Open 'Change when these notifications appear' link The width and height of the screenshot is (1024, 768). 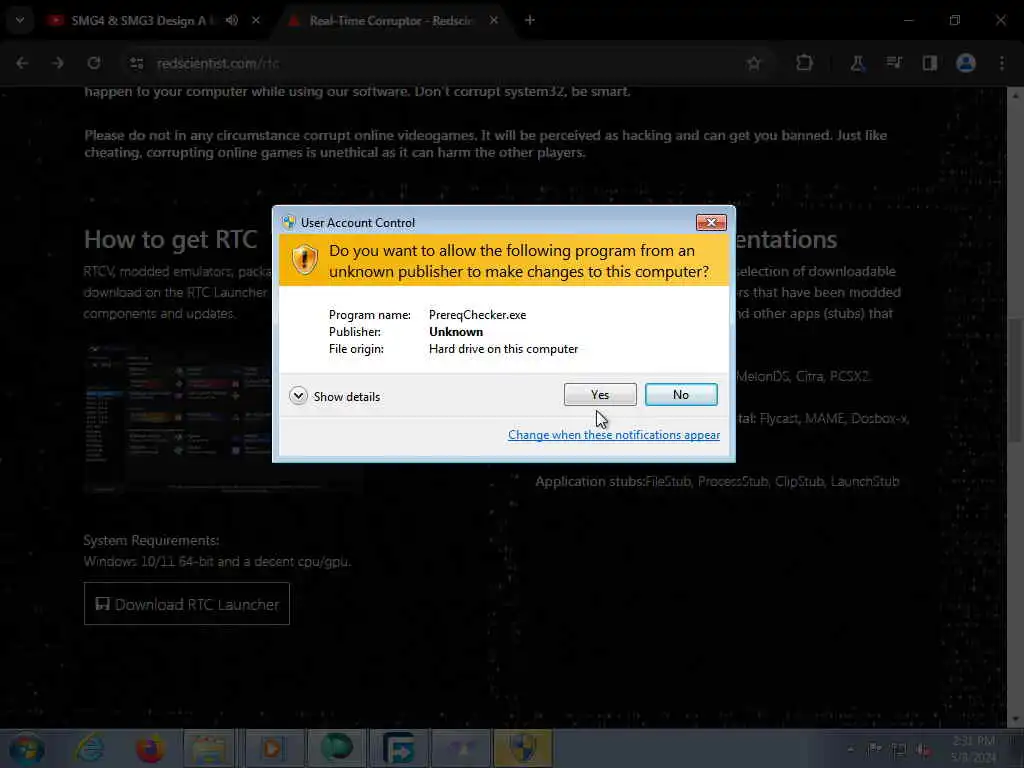click(614, 435)
